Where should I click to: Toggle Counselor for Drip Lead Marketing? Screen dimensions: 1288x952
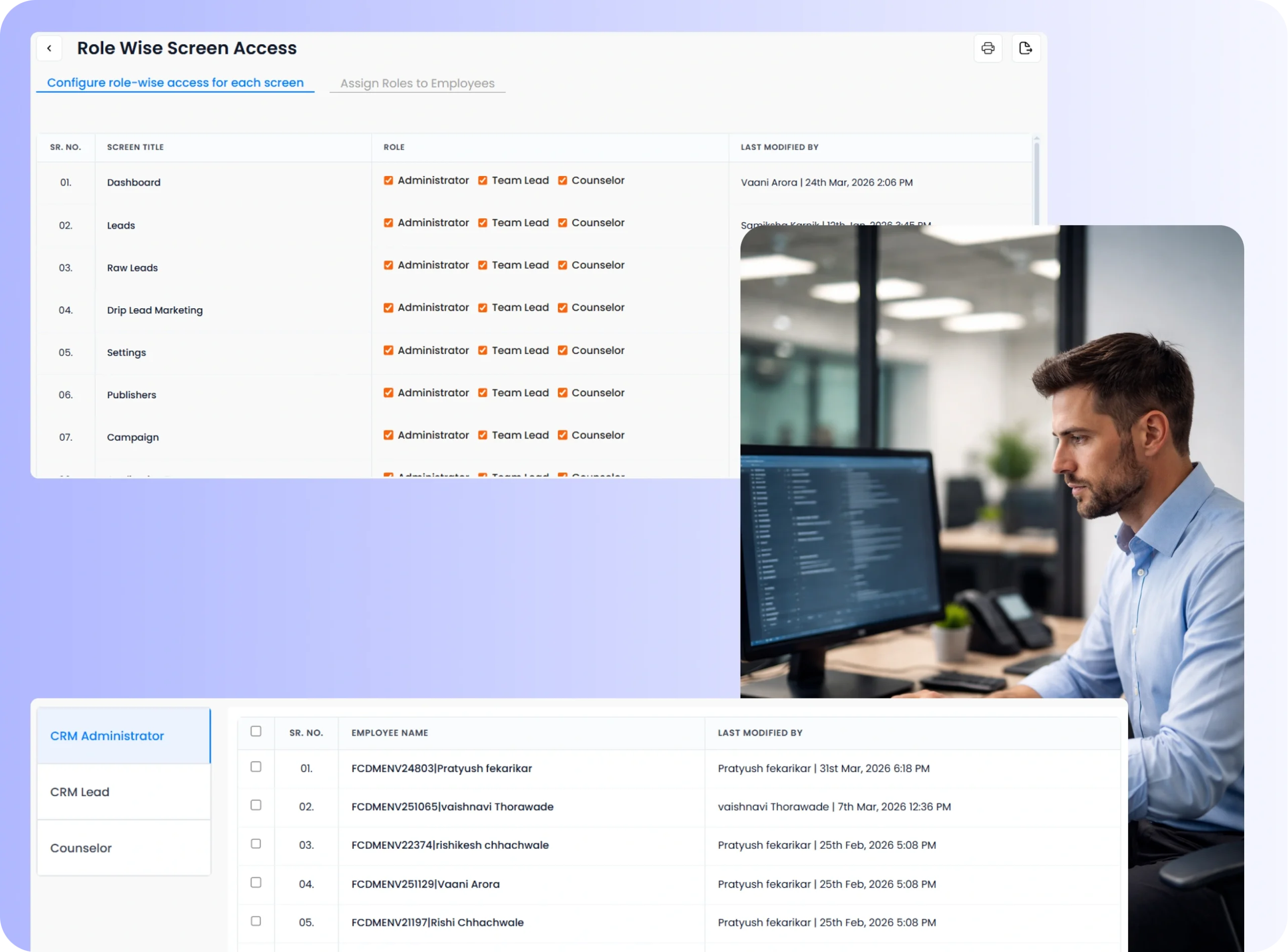tap(562, 308)
